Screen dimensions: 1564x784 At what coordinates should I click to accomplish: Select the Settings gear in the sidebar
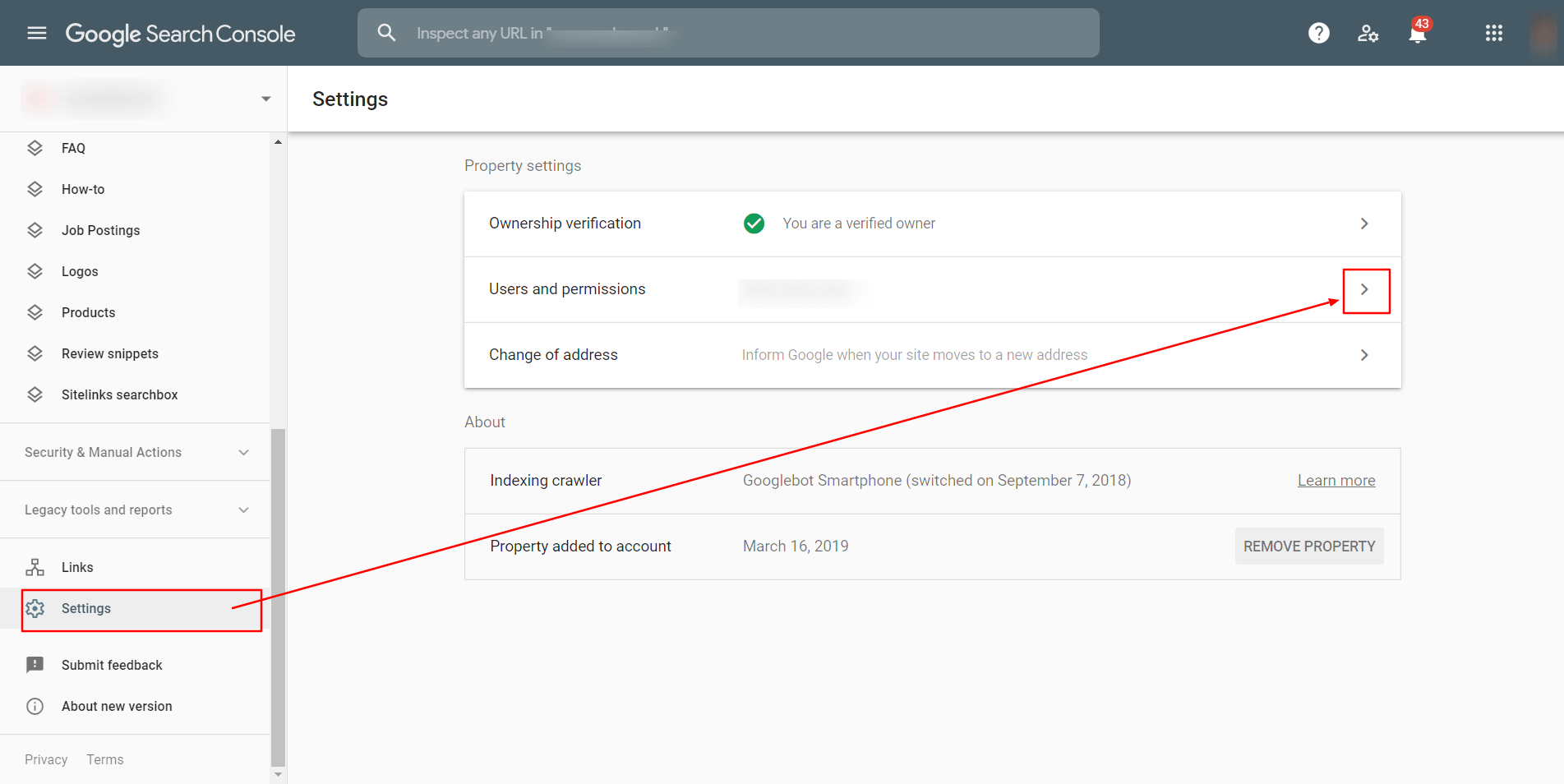pos(36,608)
